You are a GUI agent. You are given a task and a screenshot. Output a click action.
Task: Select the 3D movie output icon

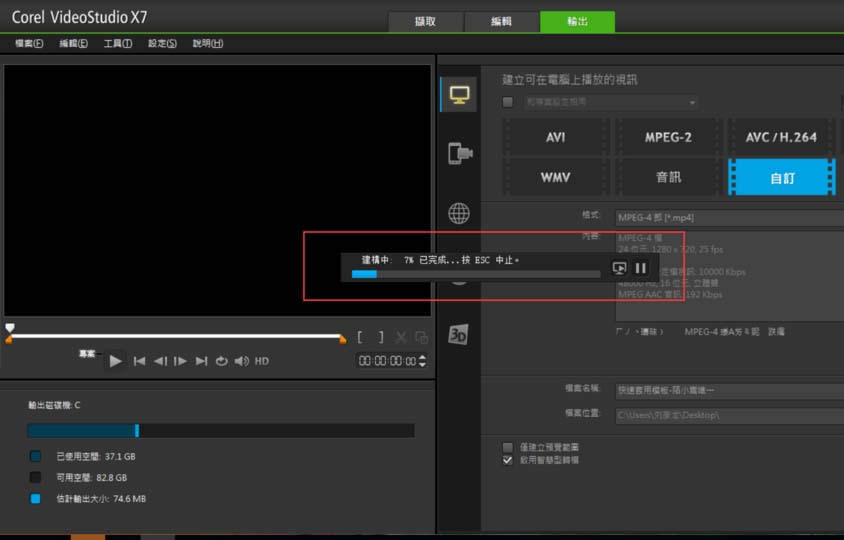click(459, 334)
